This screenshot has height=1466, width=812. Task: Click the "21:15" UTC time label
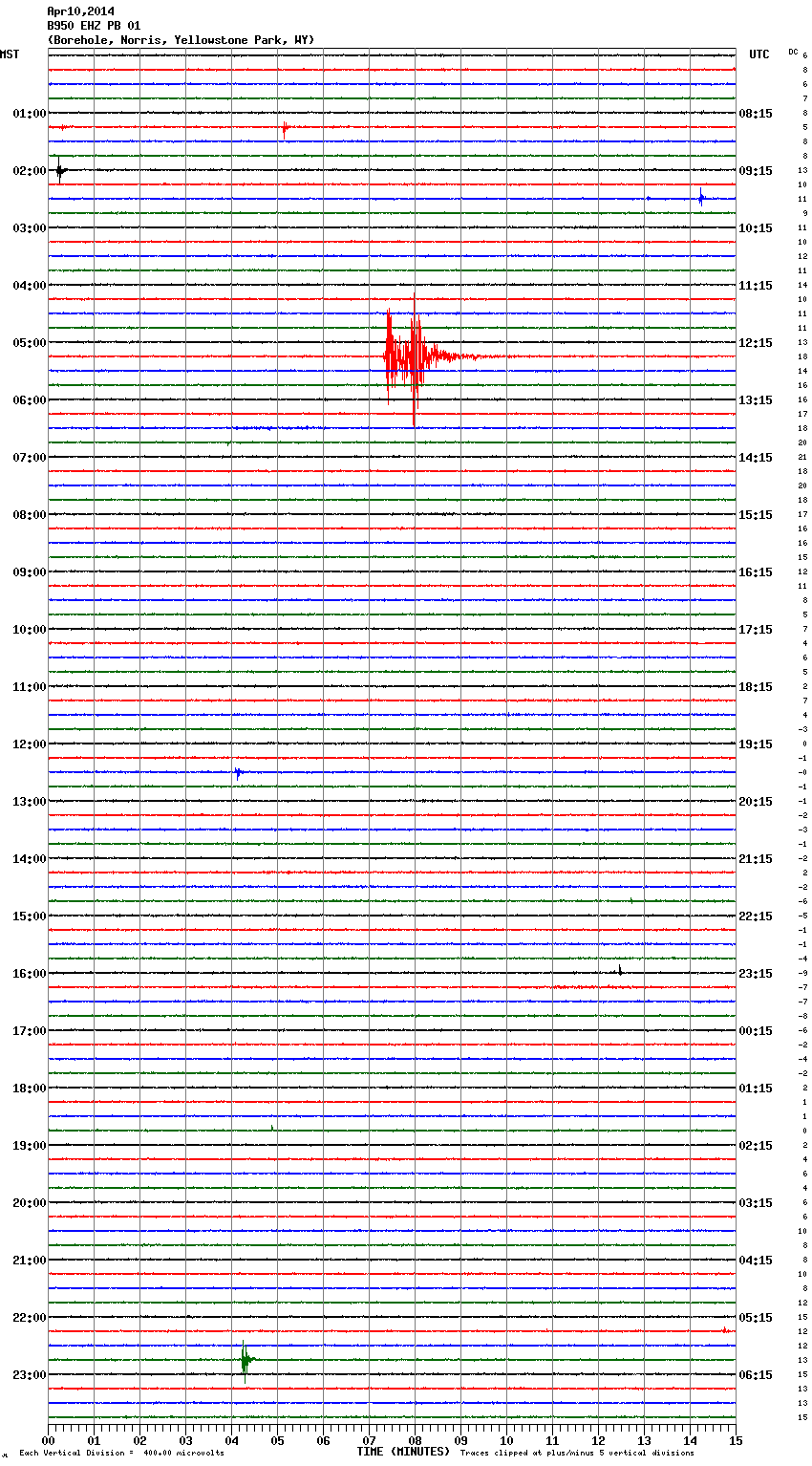tap(756, 859)
